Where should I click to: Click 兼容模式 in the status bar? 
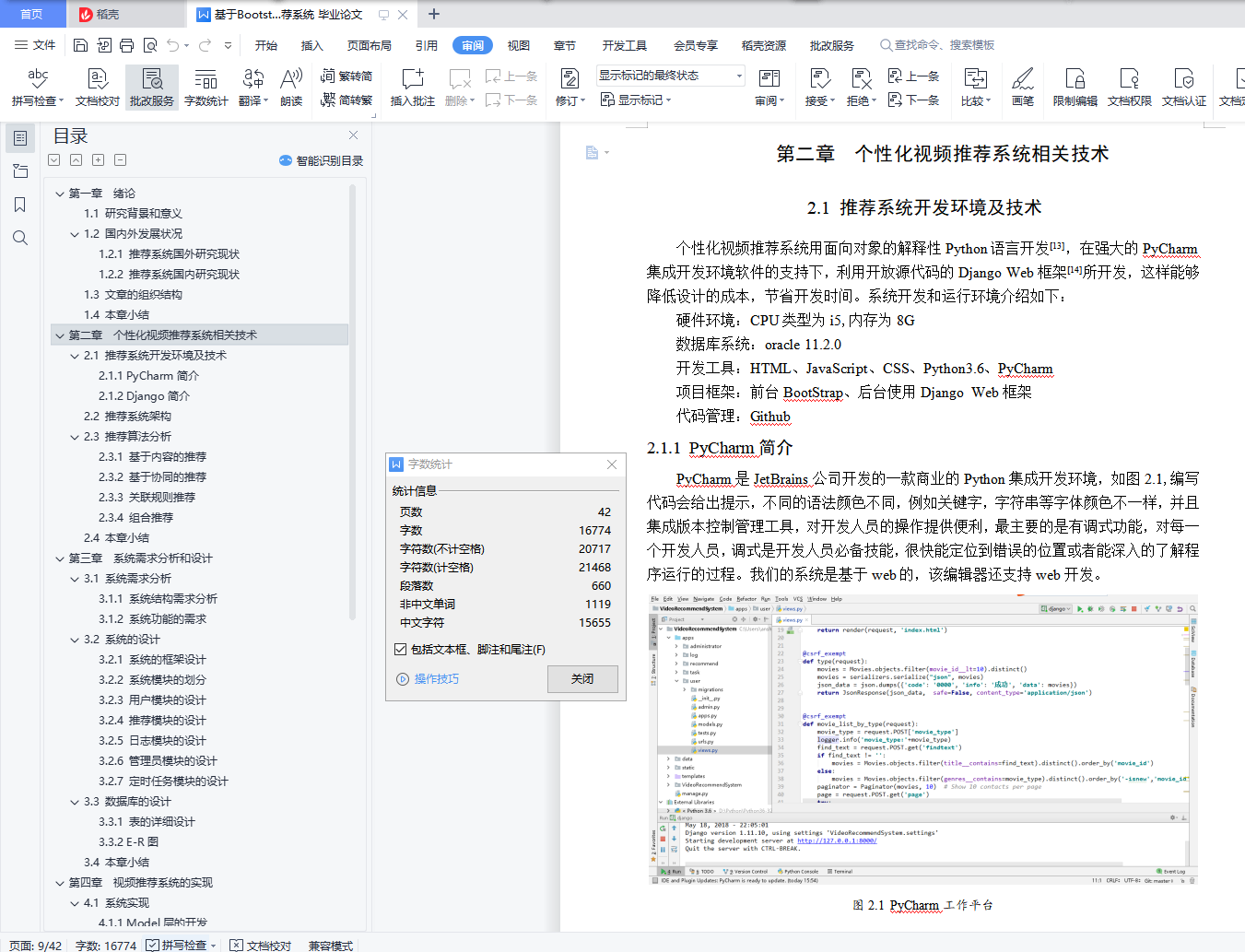331,945
